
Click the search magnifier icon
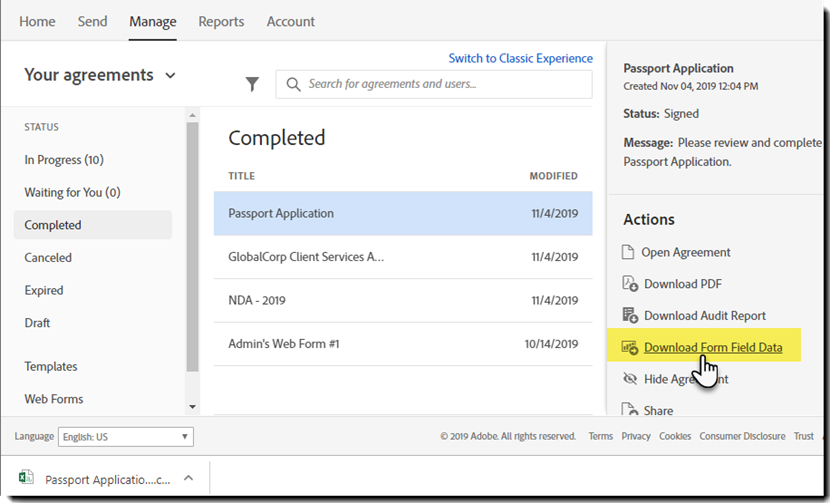[x=293, y=85]
